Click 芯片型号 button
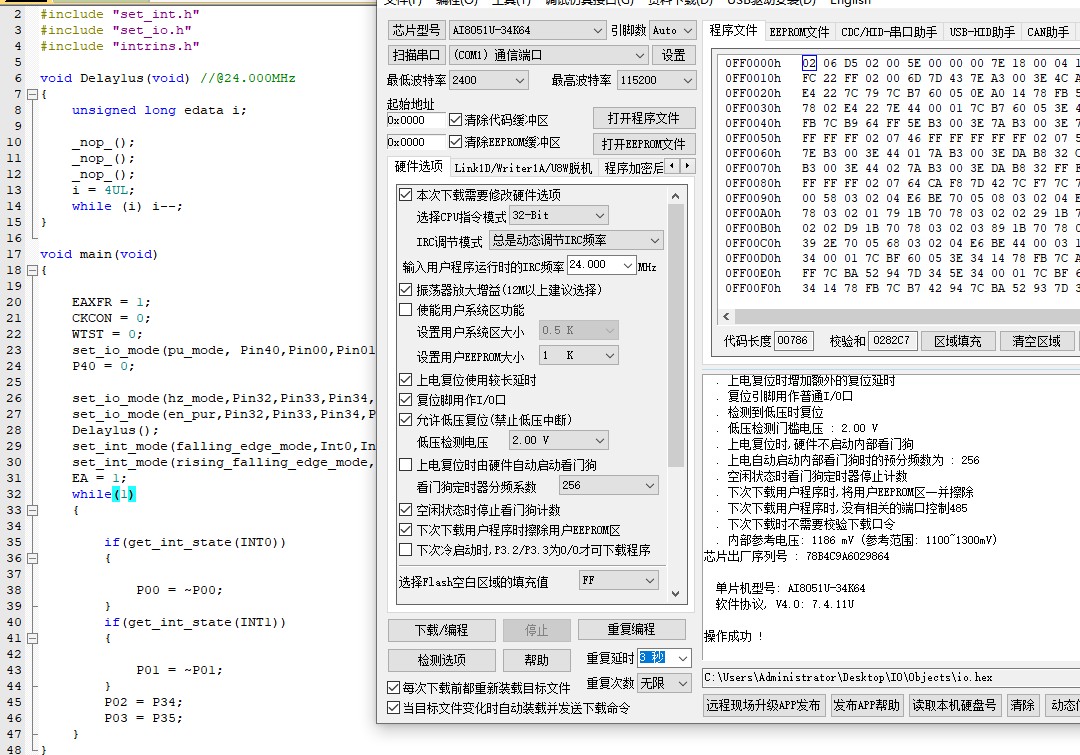 (x=416, y=30)
